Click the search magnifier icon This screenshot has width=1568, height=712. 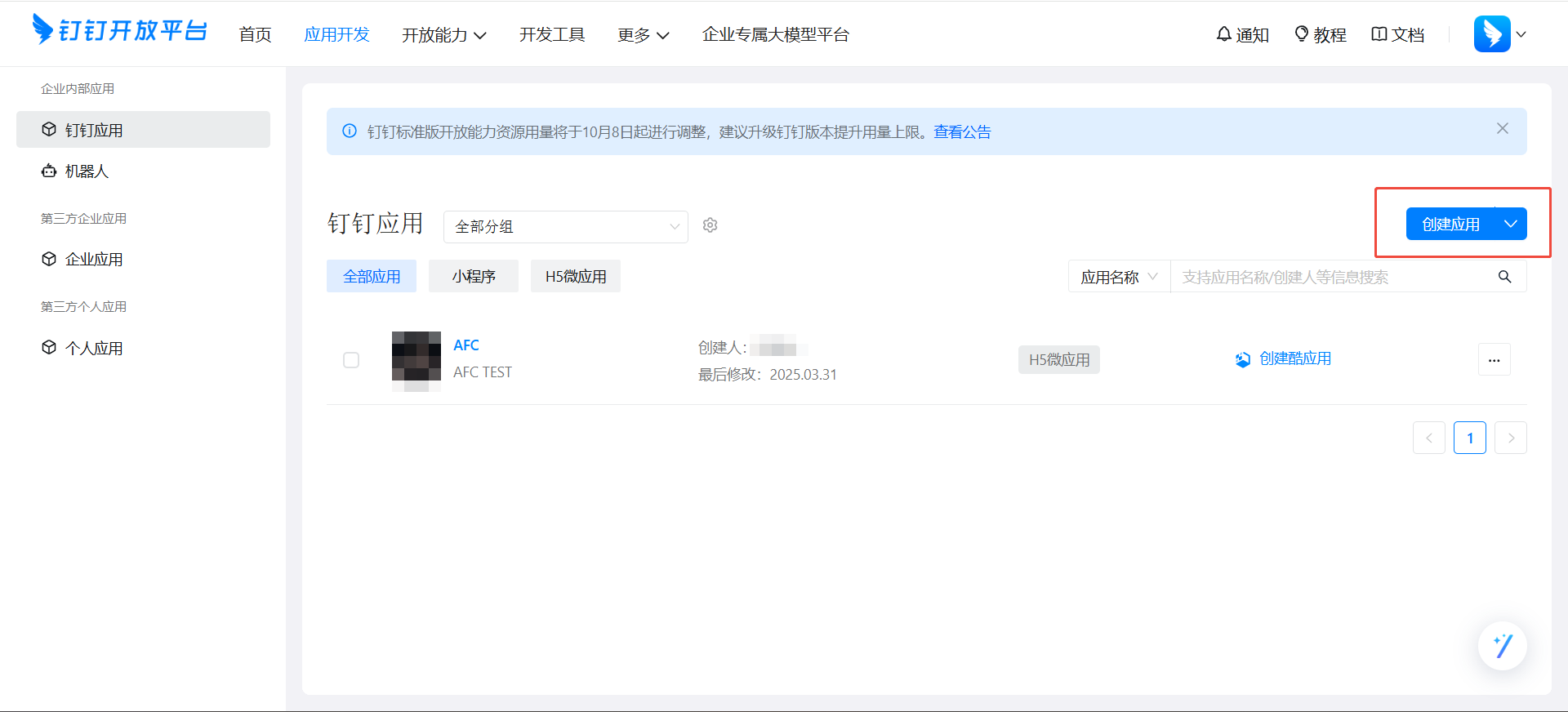(x=1505, y=277)
